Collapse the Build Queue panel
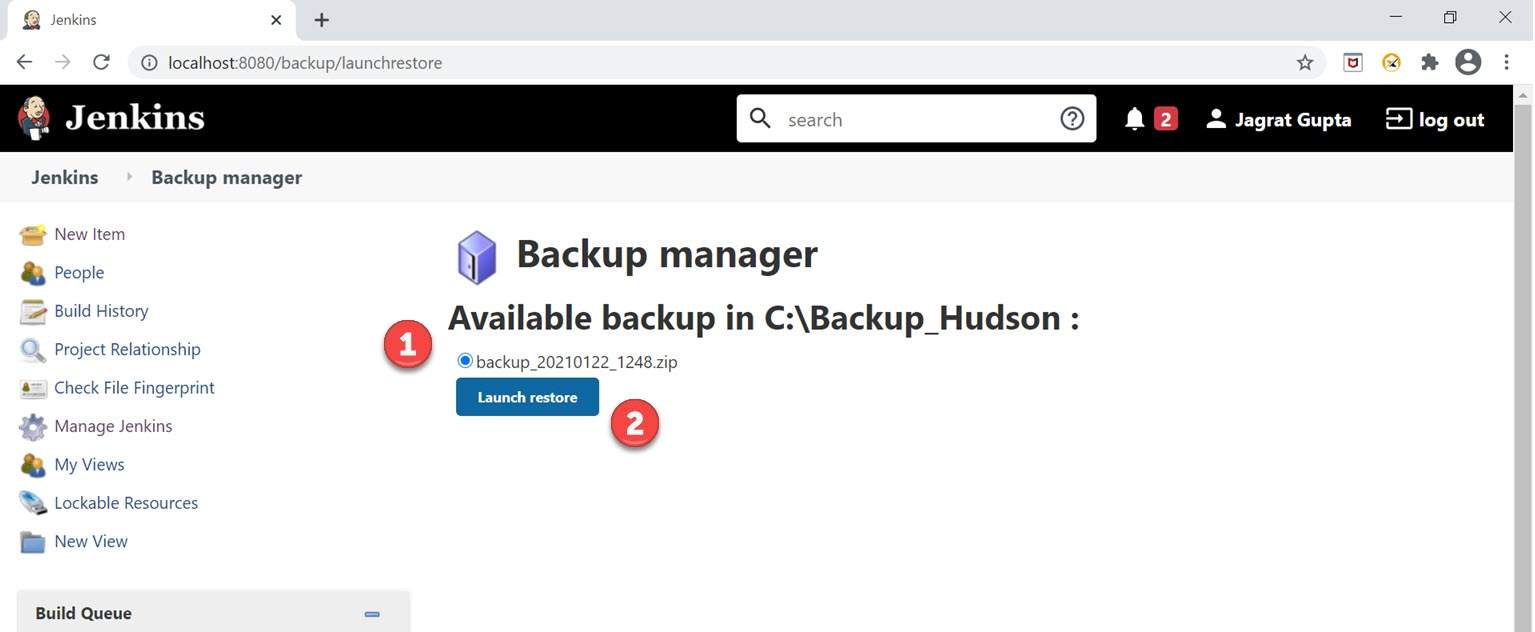This screenshot has height=632, width=1535. [372, 614]
